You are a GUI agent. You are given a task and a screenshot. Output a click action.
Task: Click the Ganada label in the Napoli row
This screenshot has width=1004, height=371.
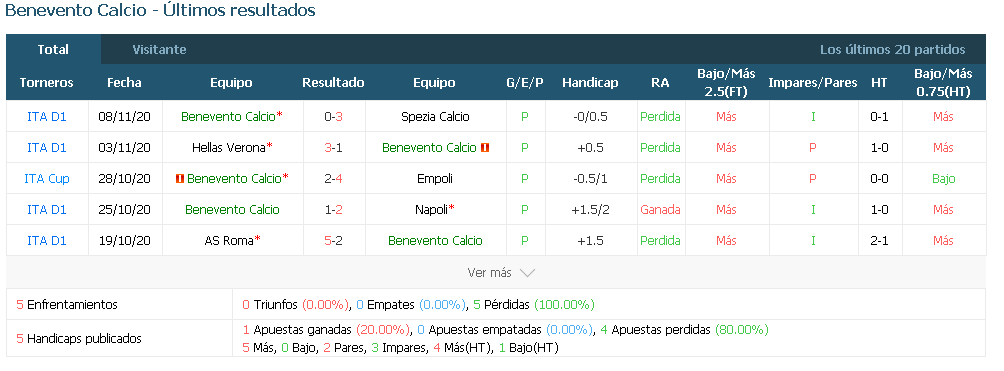point(660,210)
